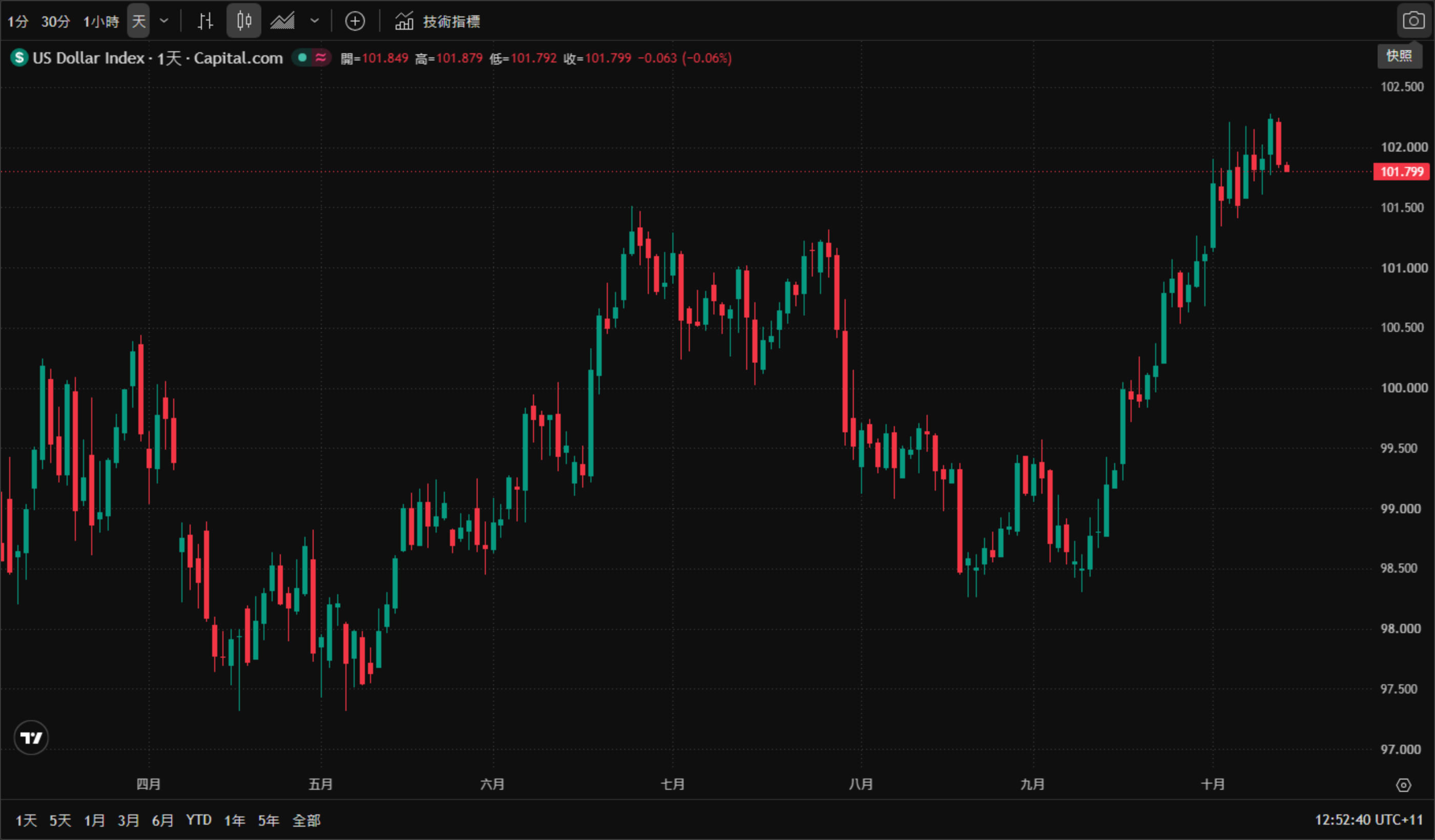Click the 四月 time axis label

pyautogui.click(x=149, y=784)
